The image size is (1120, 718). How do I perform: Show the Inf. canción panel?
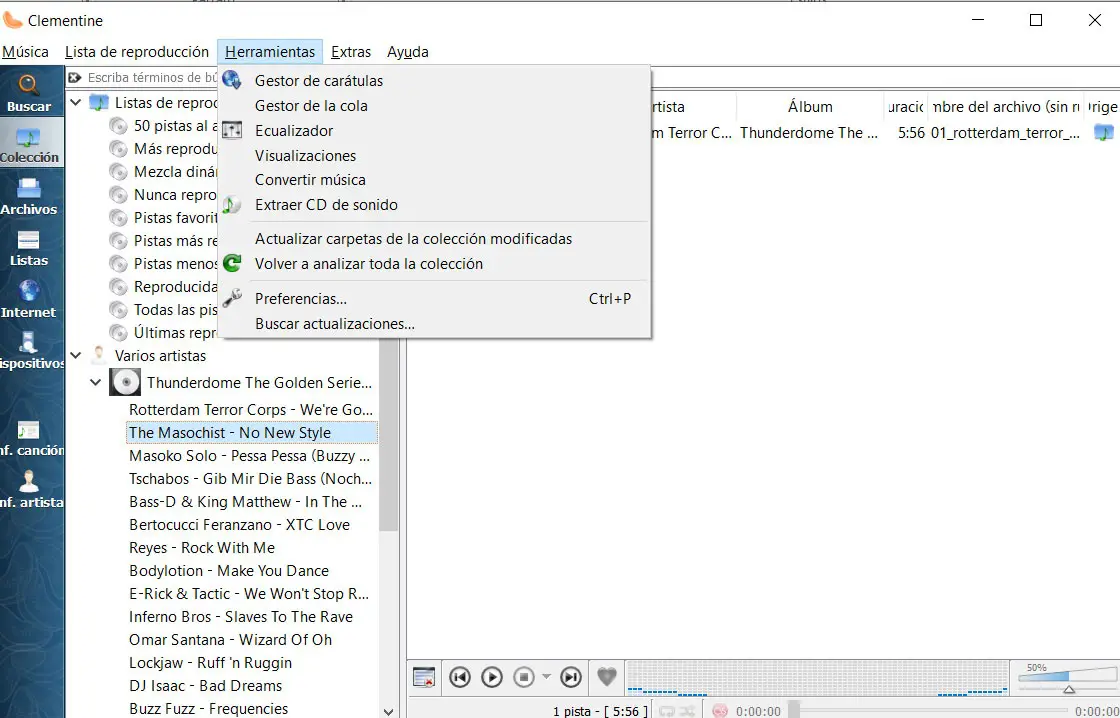29,438
